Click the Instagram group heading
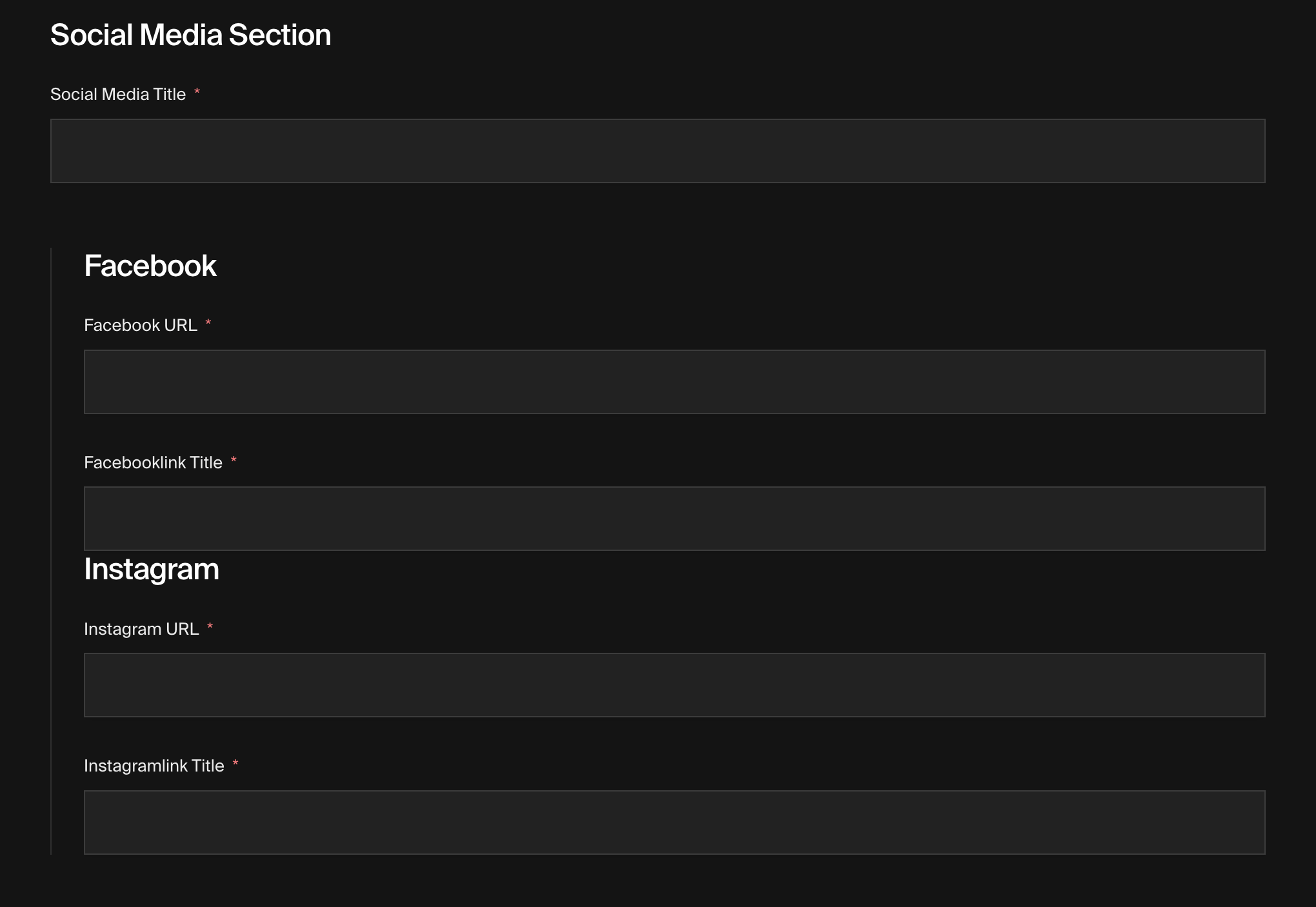The height and width of the screenshot is (907, 1316). (152, 570)
